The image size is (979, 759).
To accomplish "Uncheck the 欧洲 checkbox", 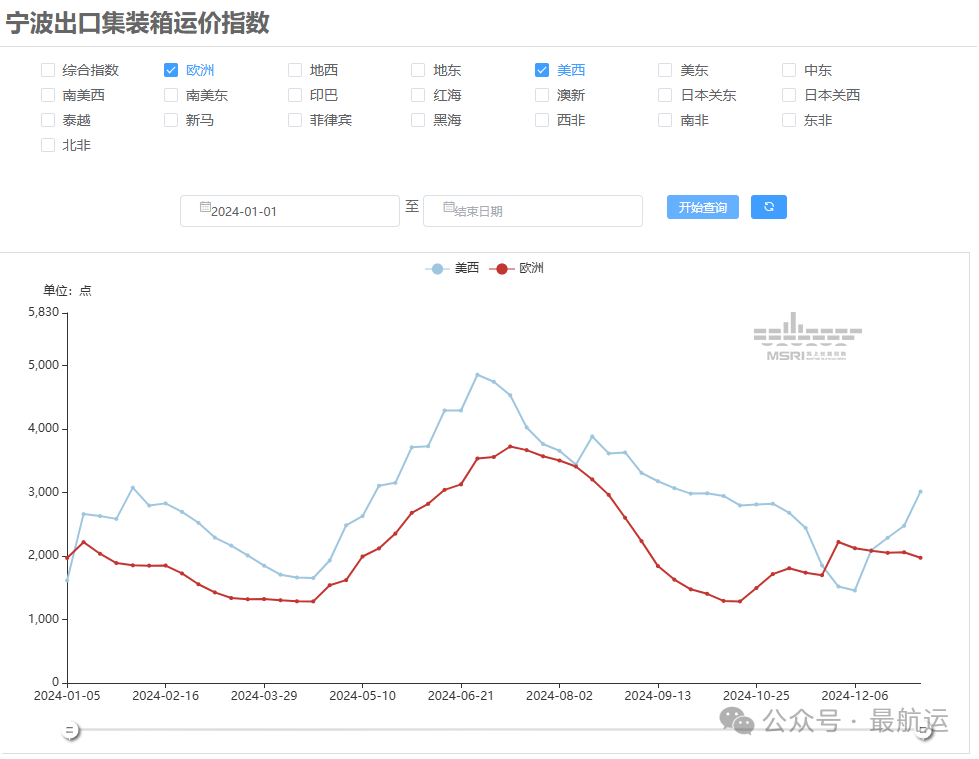I will coord(171,70).
